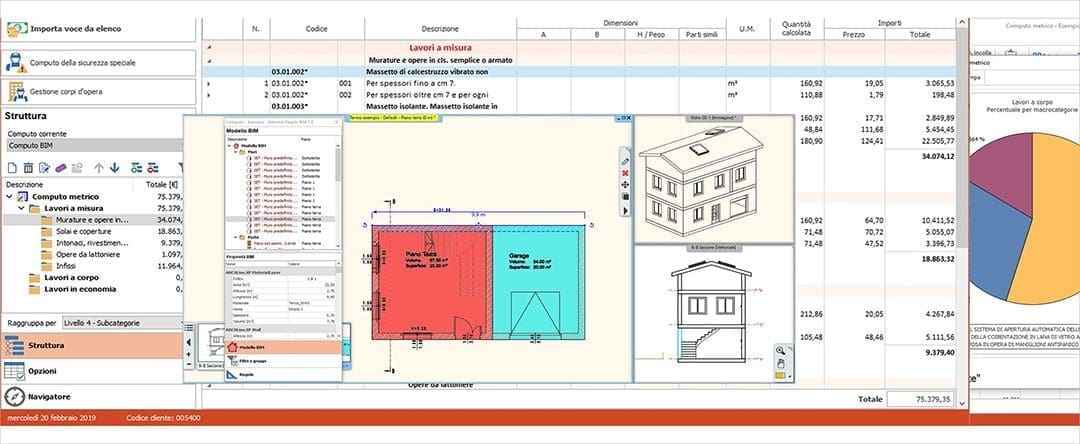Collapse the Lavori a misura folder node
This screenshot has width=1080, height=444.
tap(21, 208)
